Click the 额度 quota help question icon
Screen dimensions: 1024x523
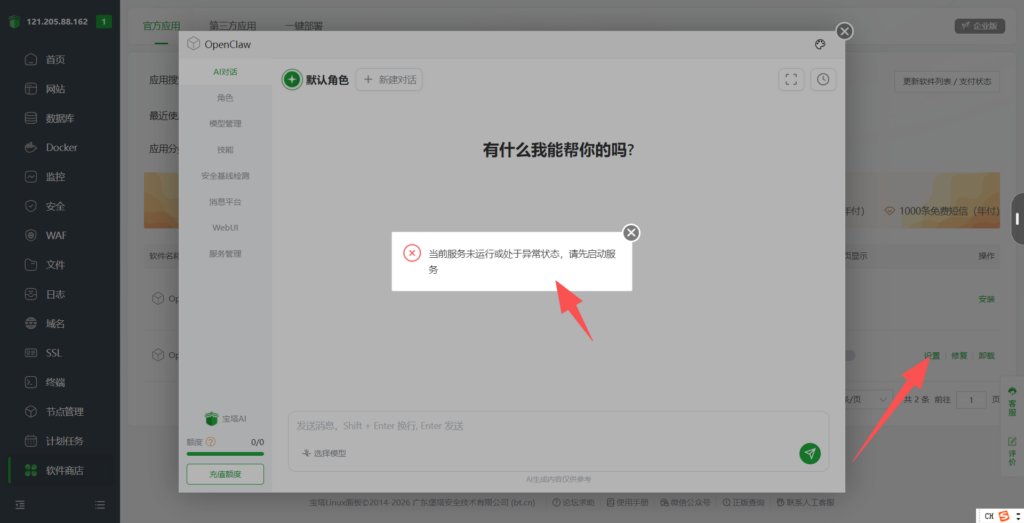[x=210, y=442]
